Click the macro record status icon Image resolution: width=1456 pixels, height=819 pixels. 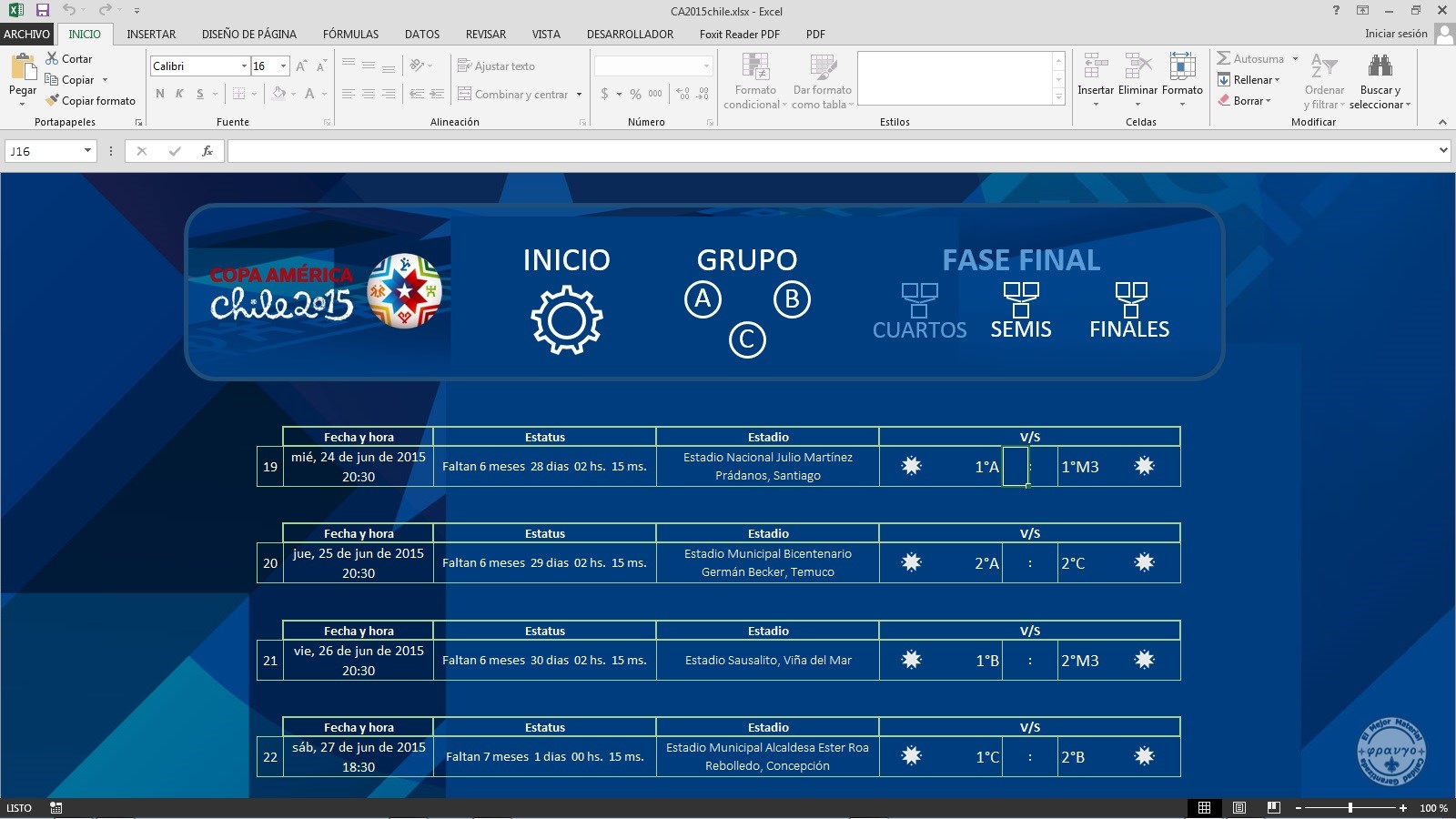(56, 808)
